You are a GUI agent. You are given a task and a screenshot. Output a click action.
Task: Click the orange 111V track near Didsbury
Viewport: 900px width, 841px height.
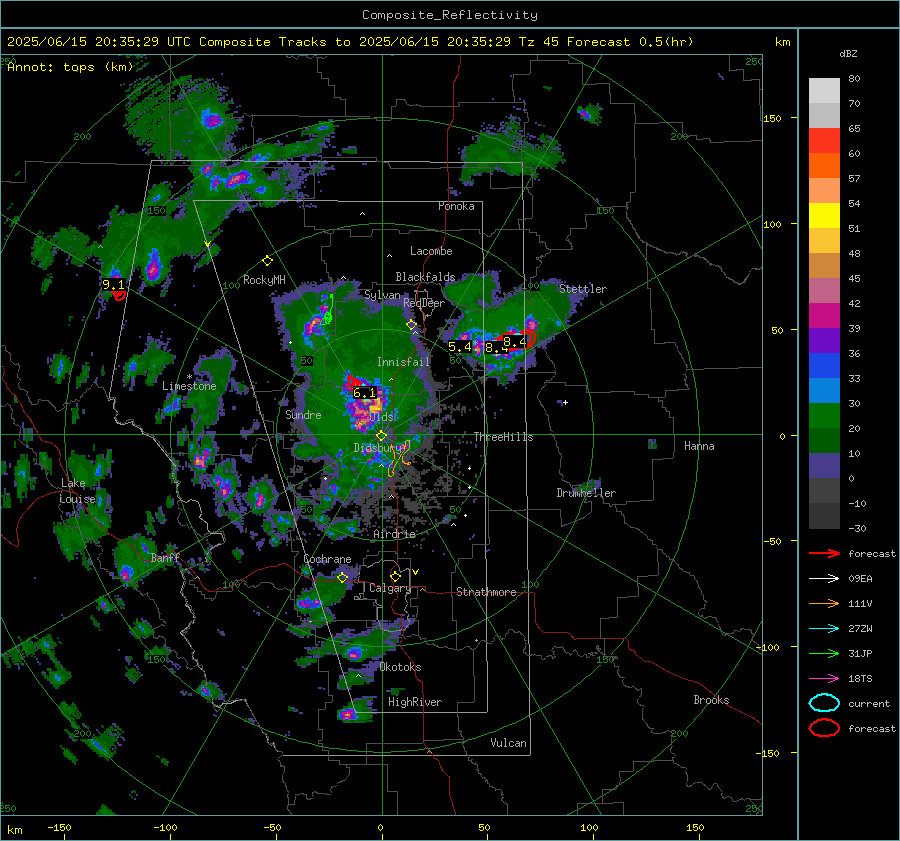[x=399, y=458]
